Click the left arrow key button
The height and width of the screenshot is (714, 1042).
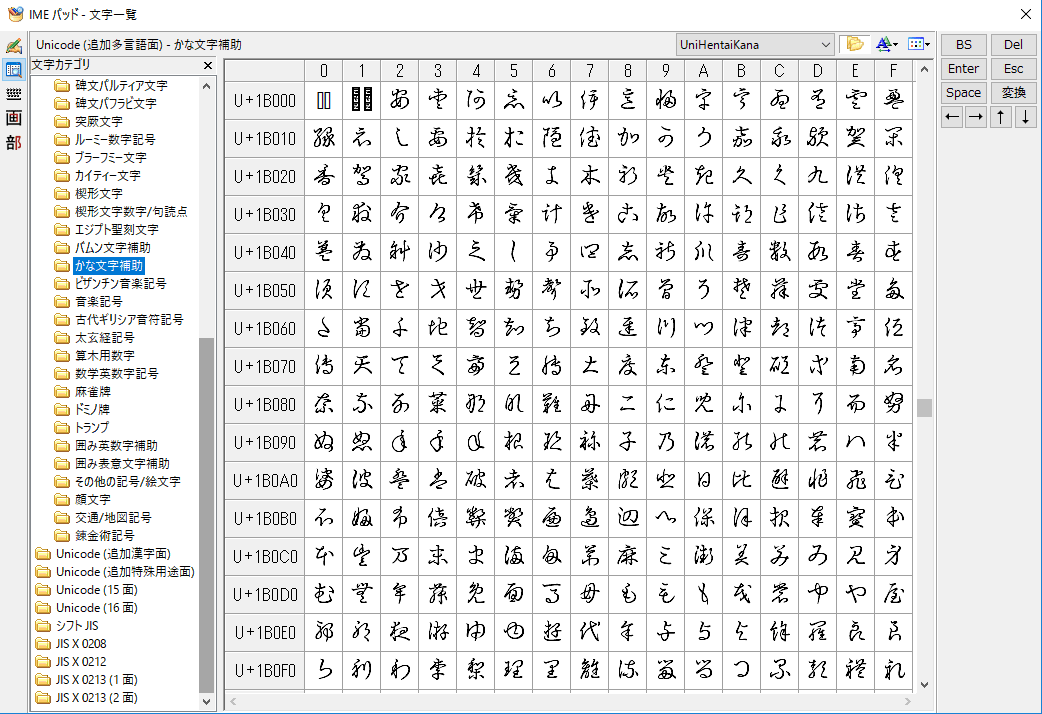[952, 117]
